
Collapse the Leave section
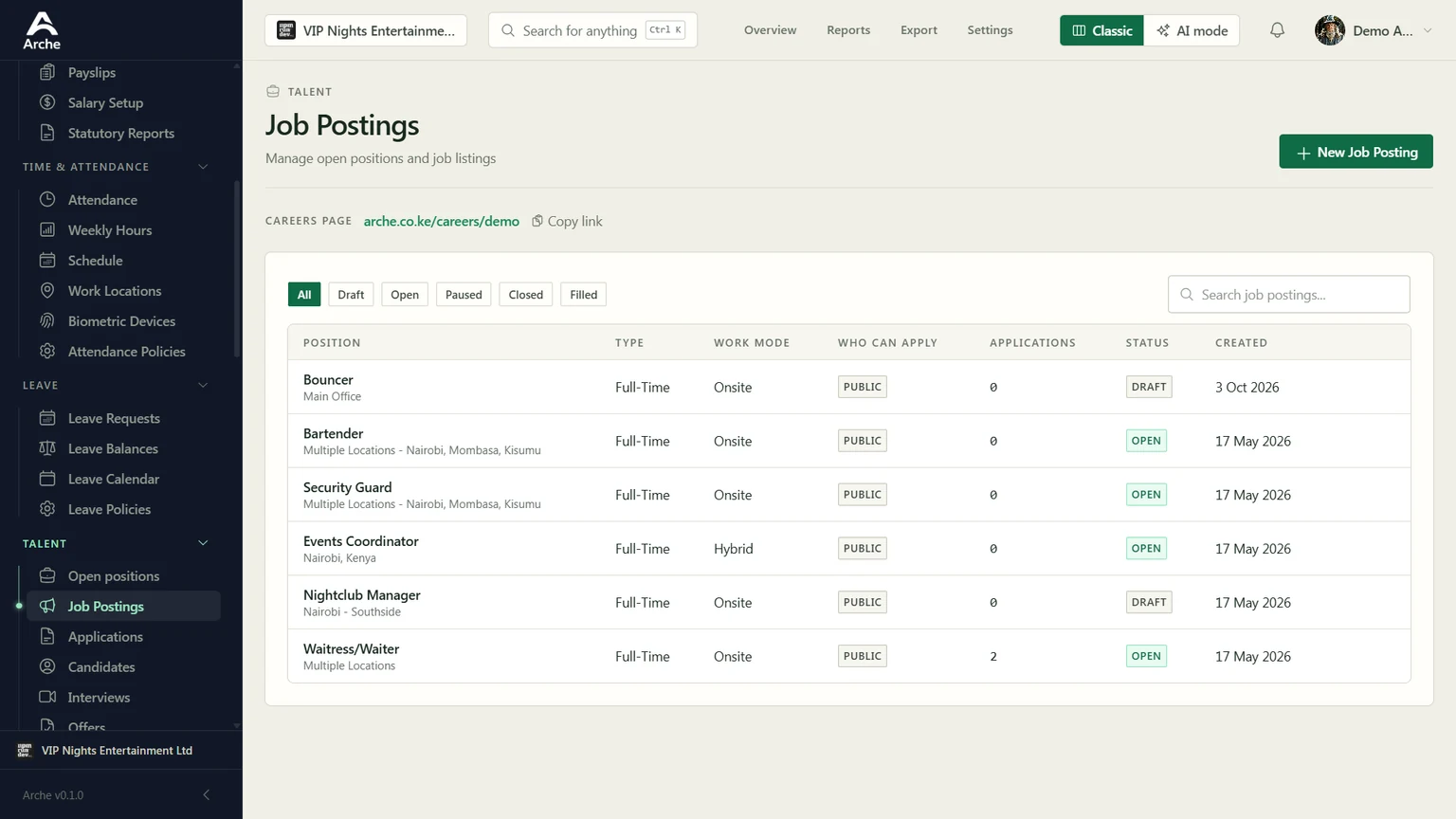203,385
